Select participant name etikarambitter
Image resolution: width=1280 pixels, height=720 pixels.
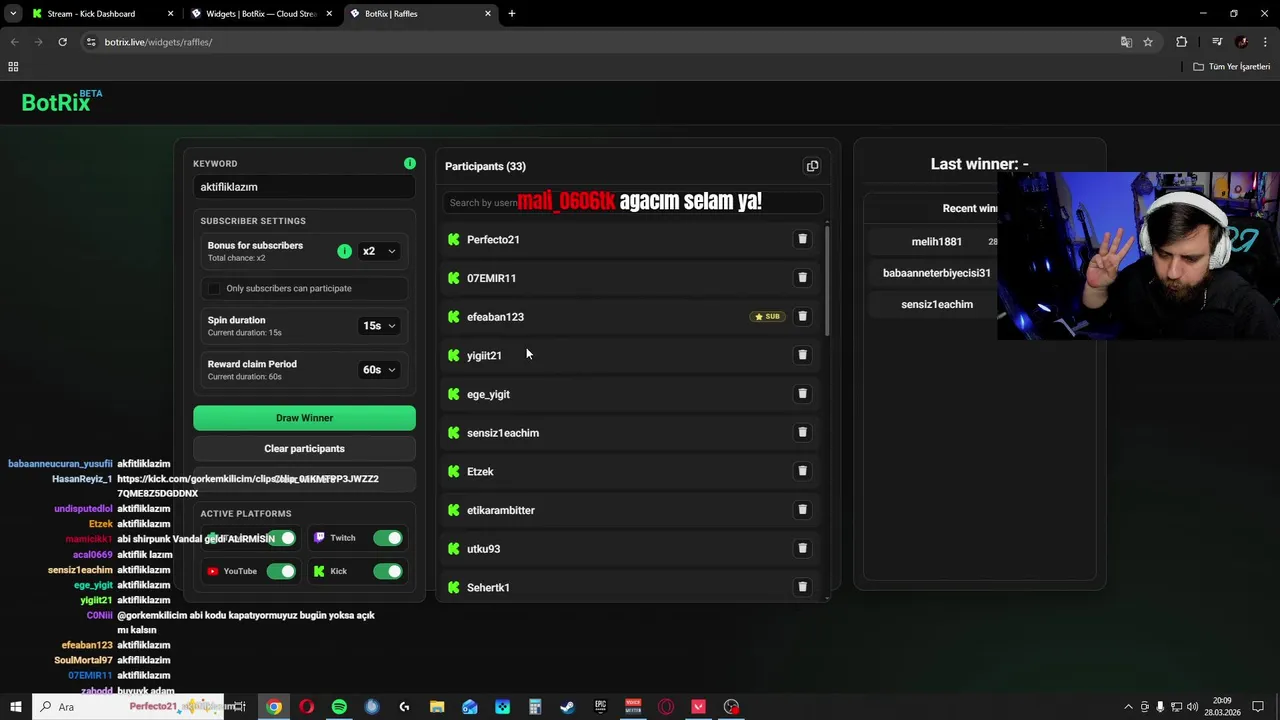(500, 510)
